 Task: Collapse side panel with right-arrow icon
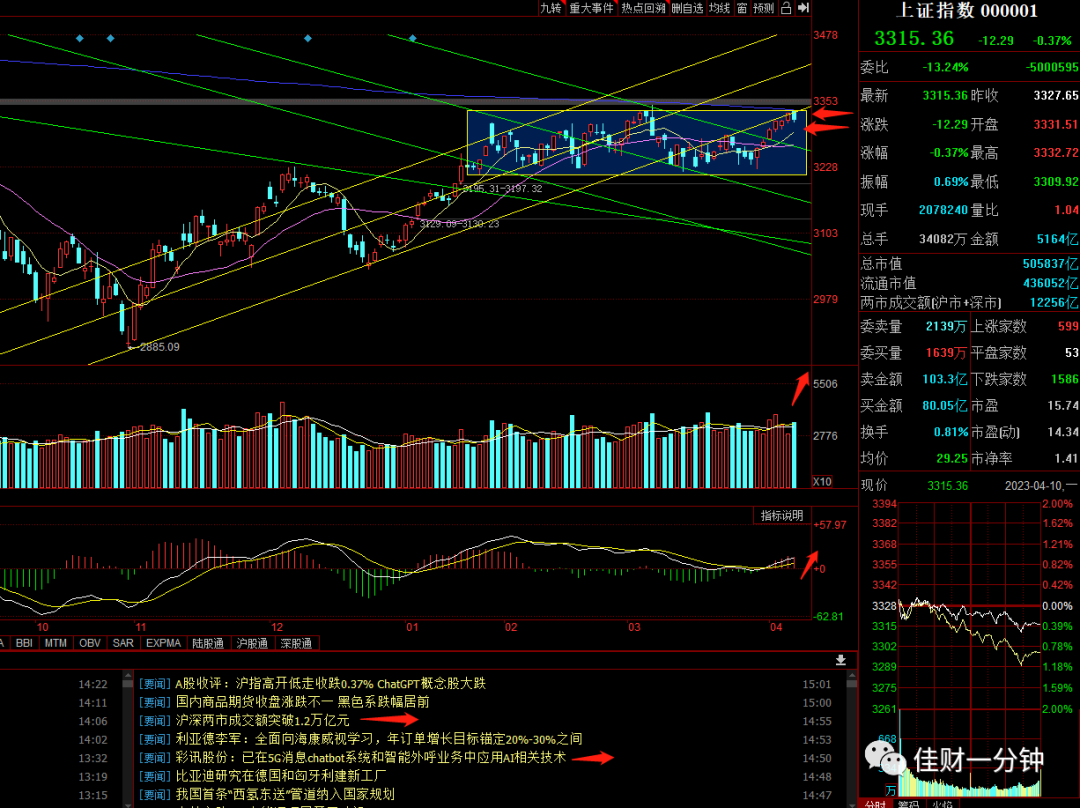[x=803, y=8]
